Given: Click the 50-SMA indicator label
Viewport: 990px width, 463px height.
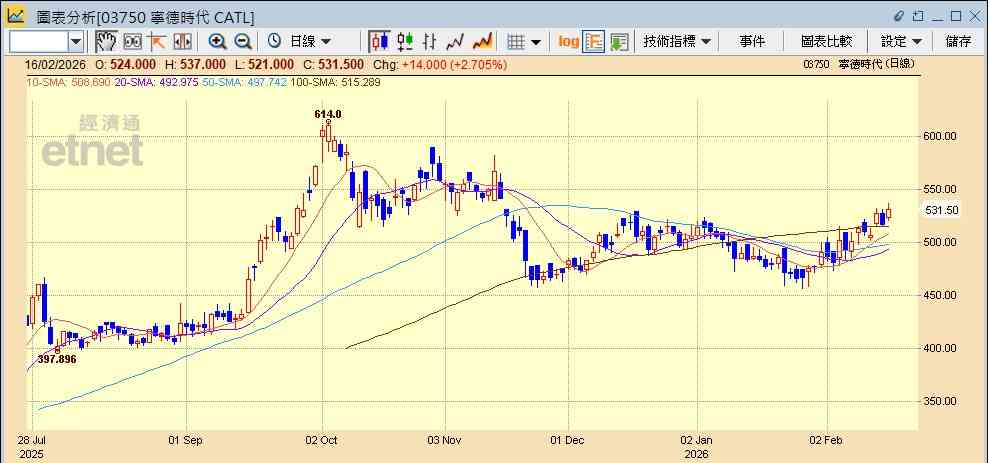Looking at the screenshot, I should point(244,82).
